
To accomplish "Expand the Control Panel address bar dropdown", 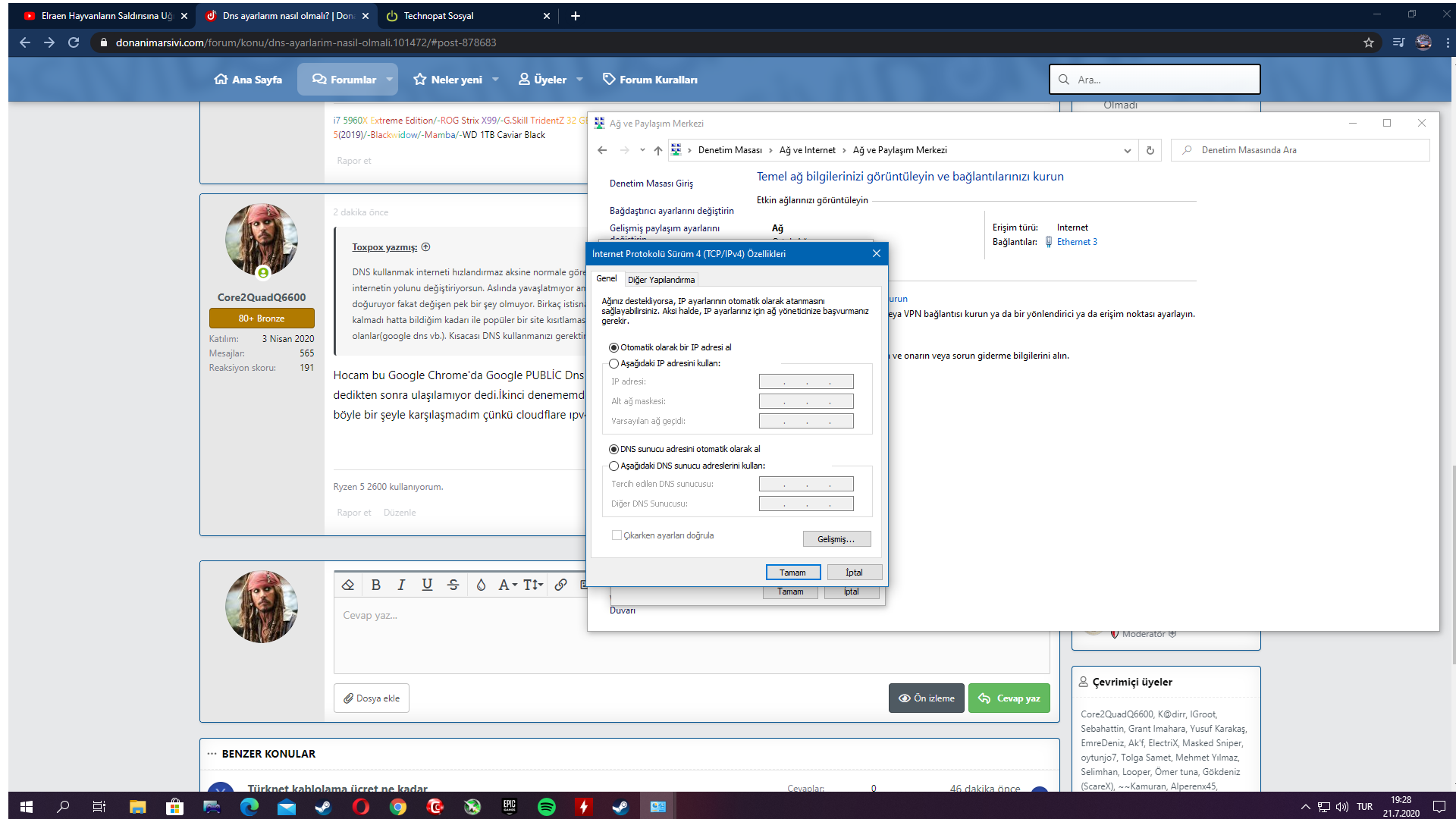I will [x=1127, y=150].
